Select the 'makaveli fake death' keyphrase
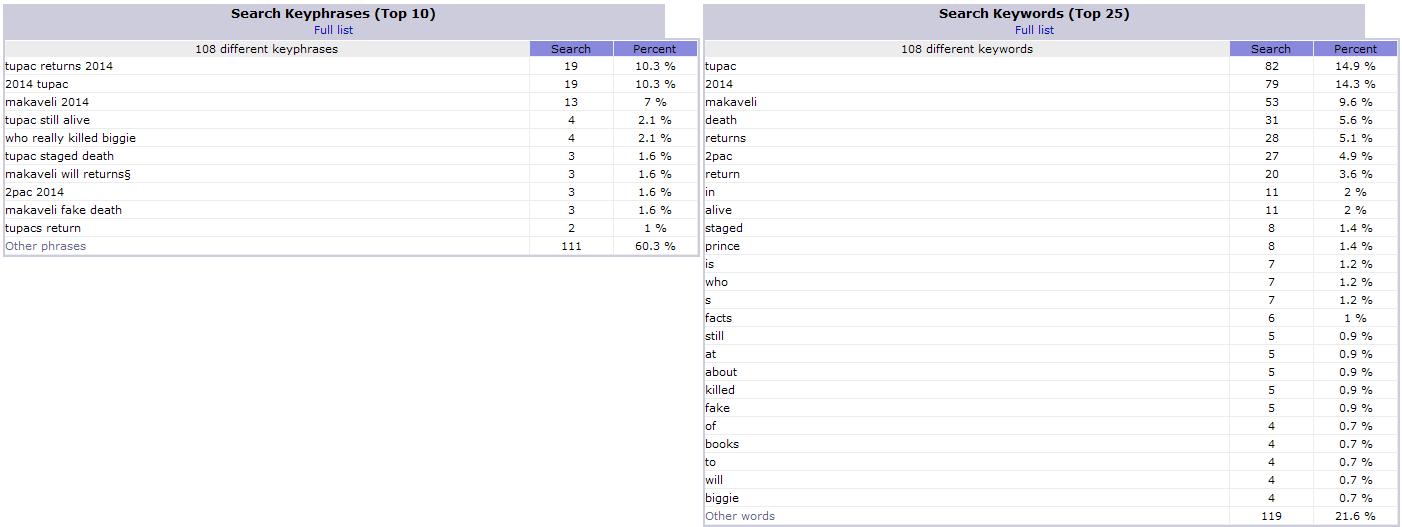Image resolution: width=1402 pixels, height=527 pixels. 63,210
